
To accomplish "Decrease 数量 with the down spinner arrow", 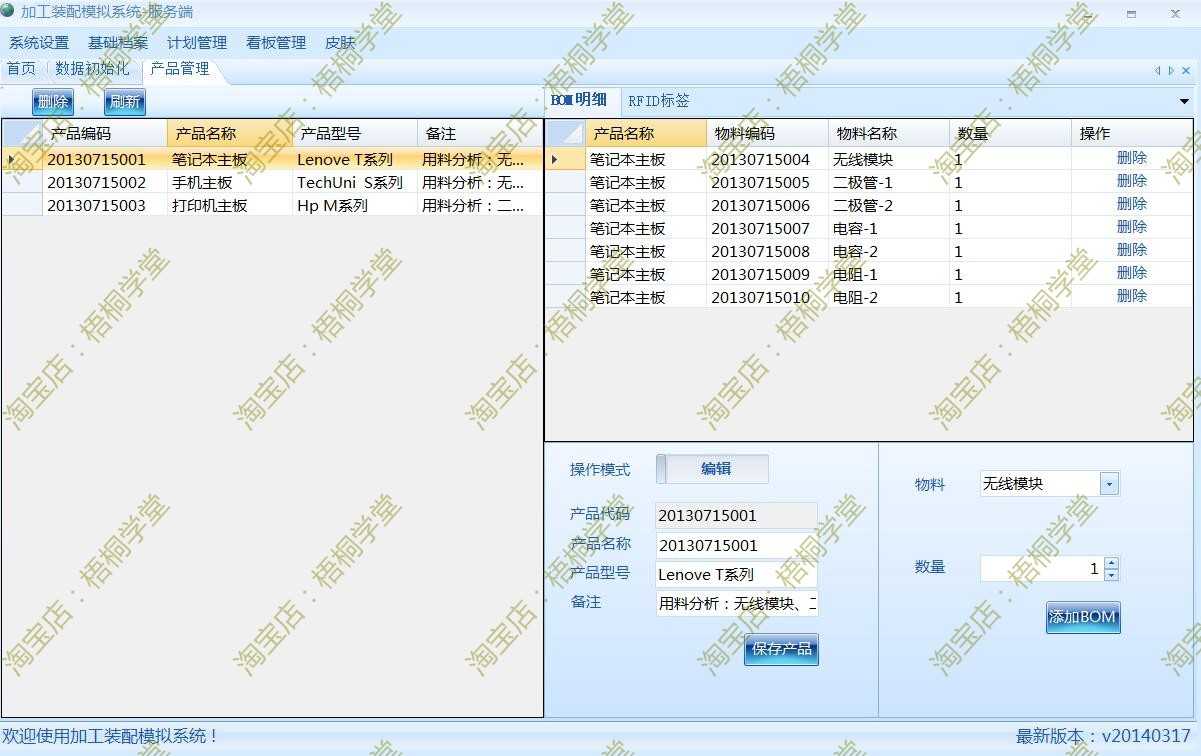I will pyautogui.click(x=1111, y=575).
